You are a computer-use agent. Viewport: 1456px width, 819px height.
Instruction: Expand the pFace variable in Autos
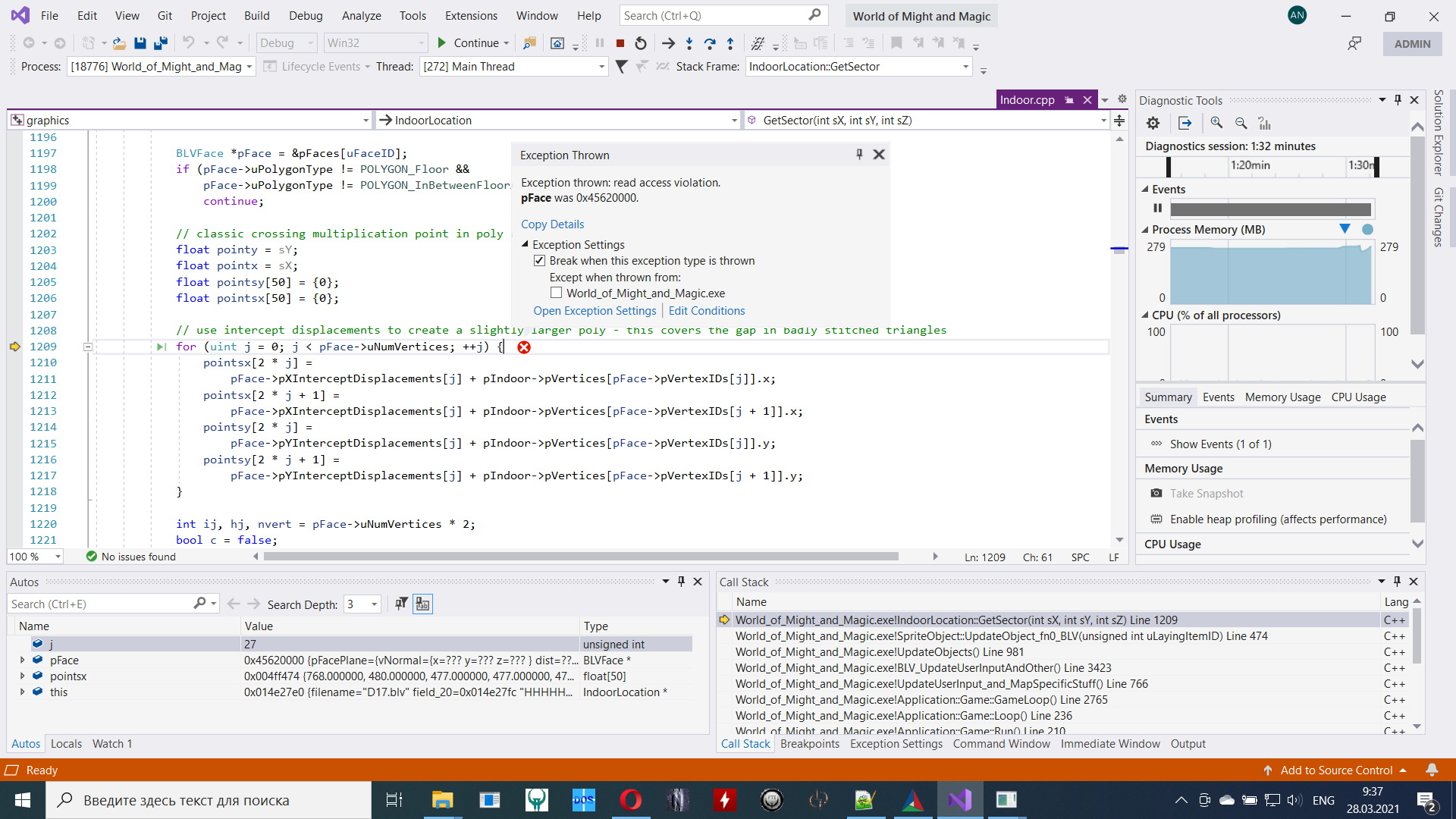pos(23,660)
